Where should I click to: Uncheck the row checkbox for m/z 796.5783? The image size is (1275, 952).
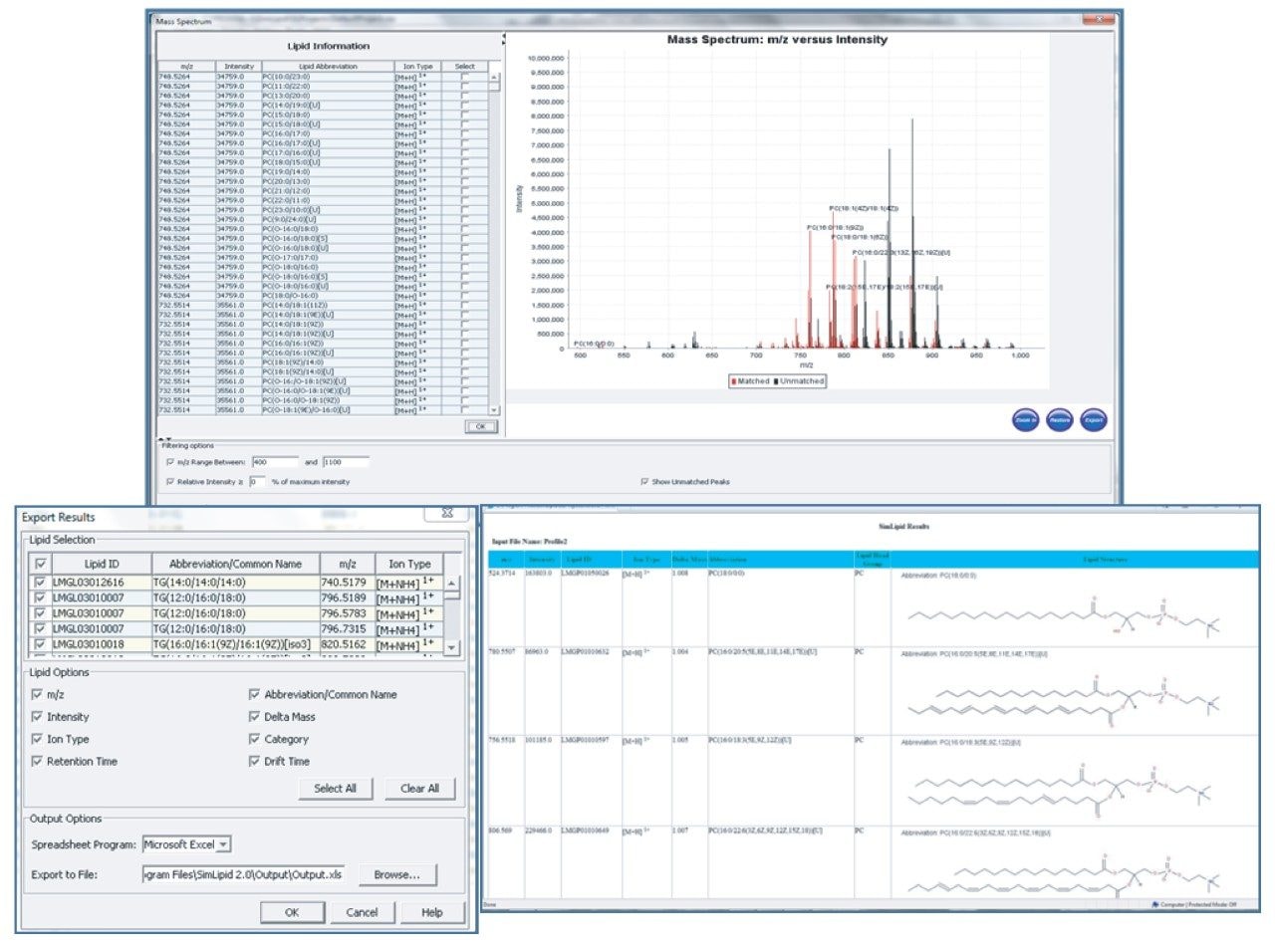click(40, 613)
